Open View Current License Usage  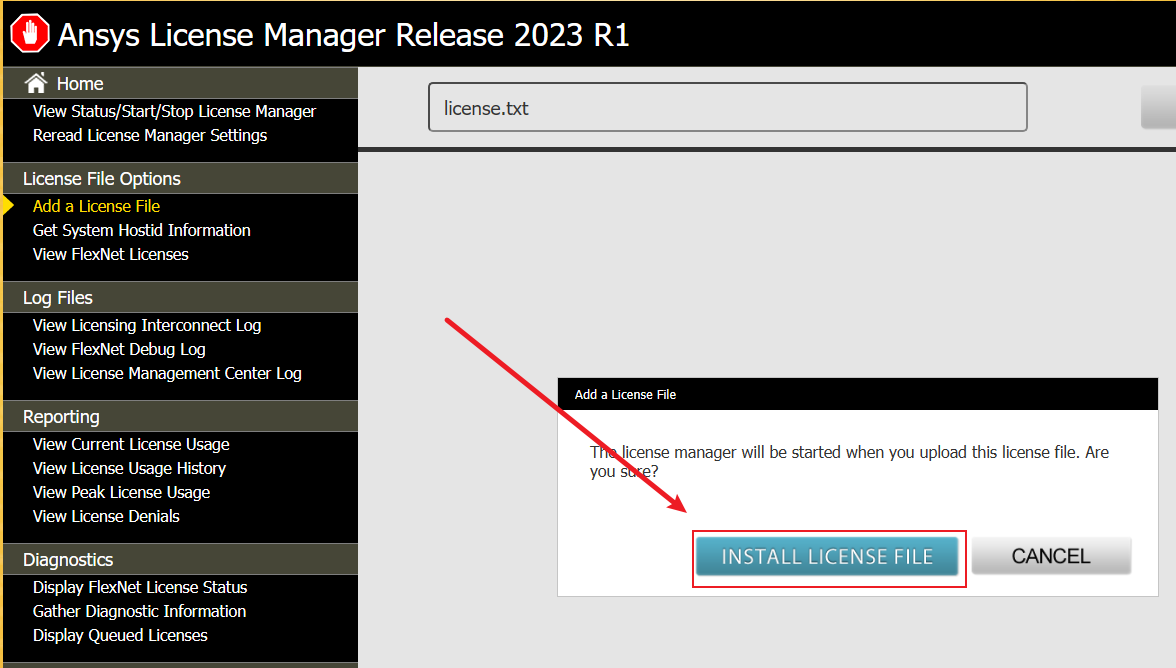130,445
